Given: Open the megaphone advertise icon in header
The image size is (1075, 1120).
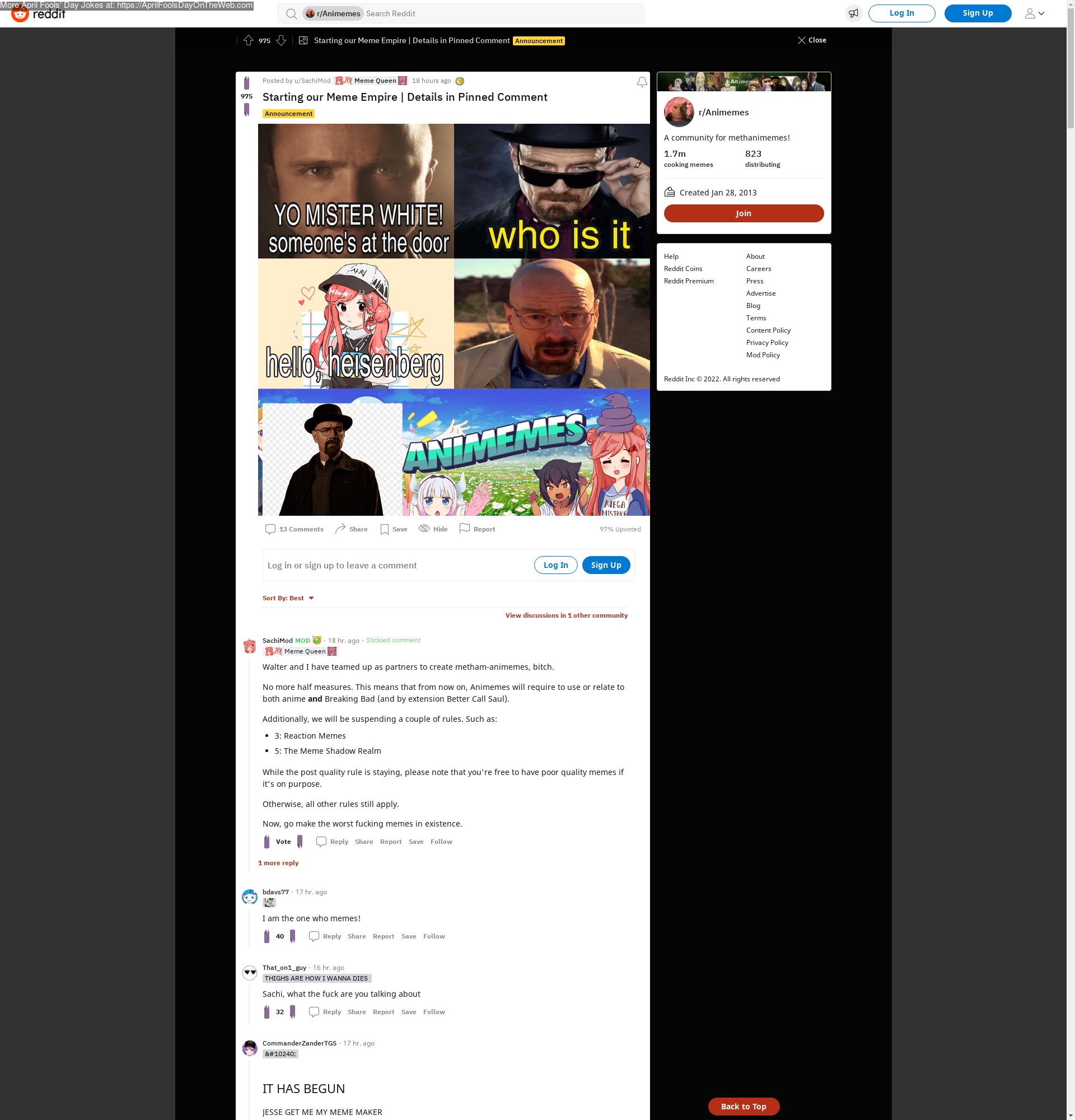Looking at the screenshot, I should pos(853,13).
